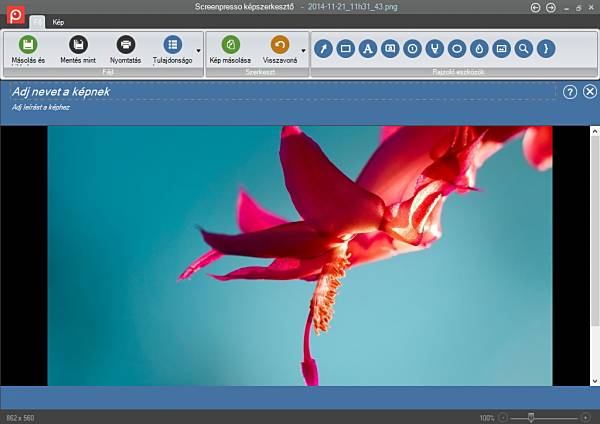
Task: Expand the Fájl group dropdown arrow
Action: 198,50
